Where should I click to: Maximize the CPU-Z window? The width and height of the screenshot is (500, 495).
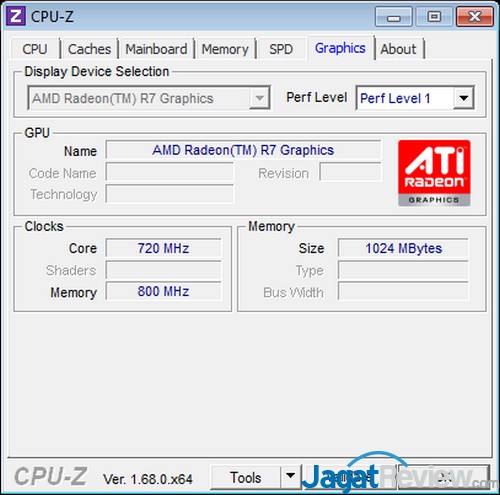point(434,17)
